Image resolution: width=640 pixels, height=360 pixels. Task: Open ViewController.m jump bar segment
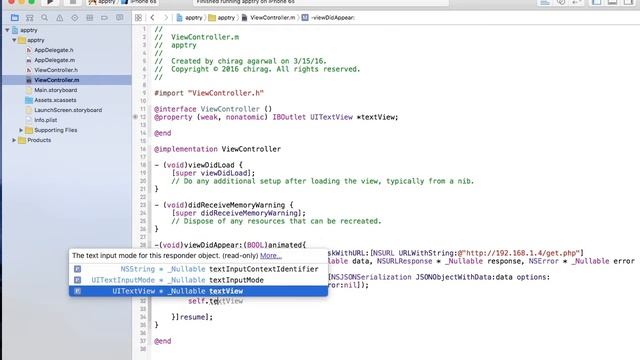point(268,18)
